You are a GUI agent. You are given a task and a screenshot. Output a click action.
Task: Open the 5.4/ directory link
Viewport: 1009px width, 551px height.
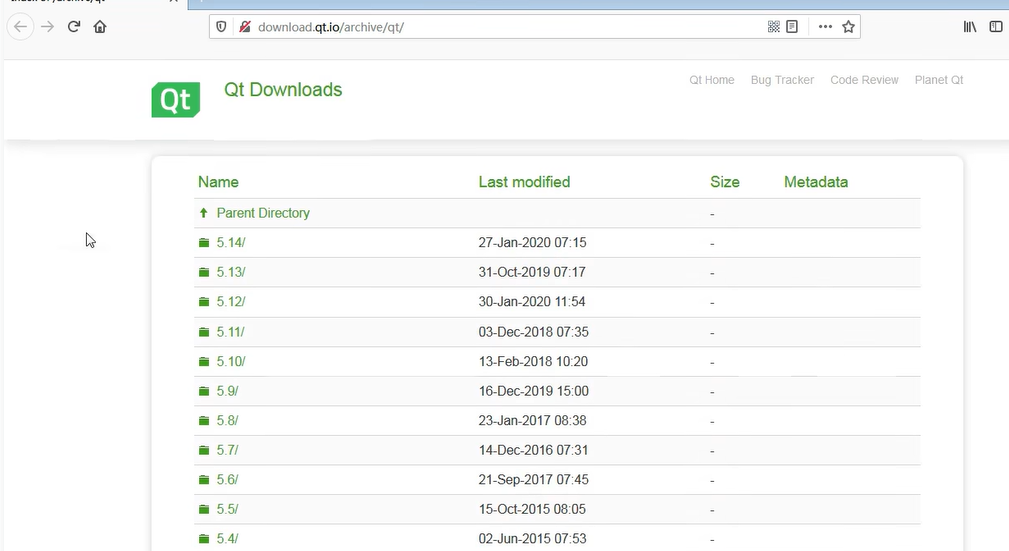coord(227,539)
